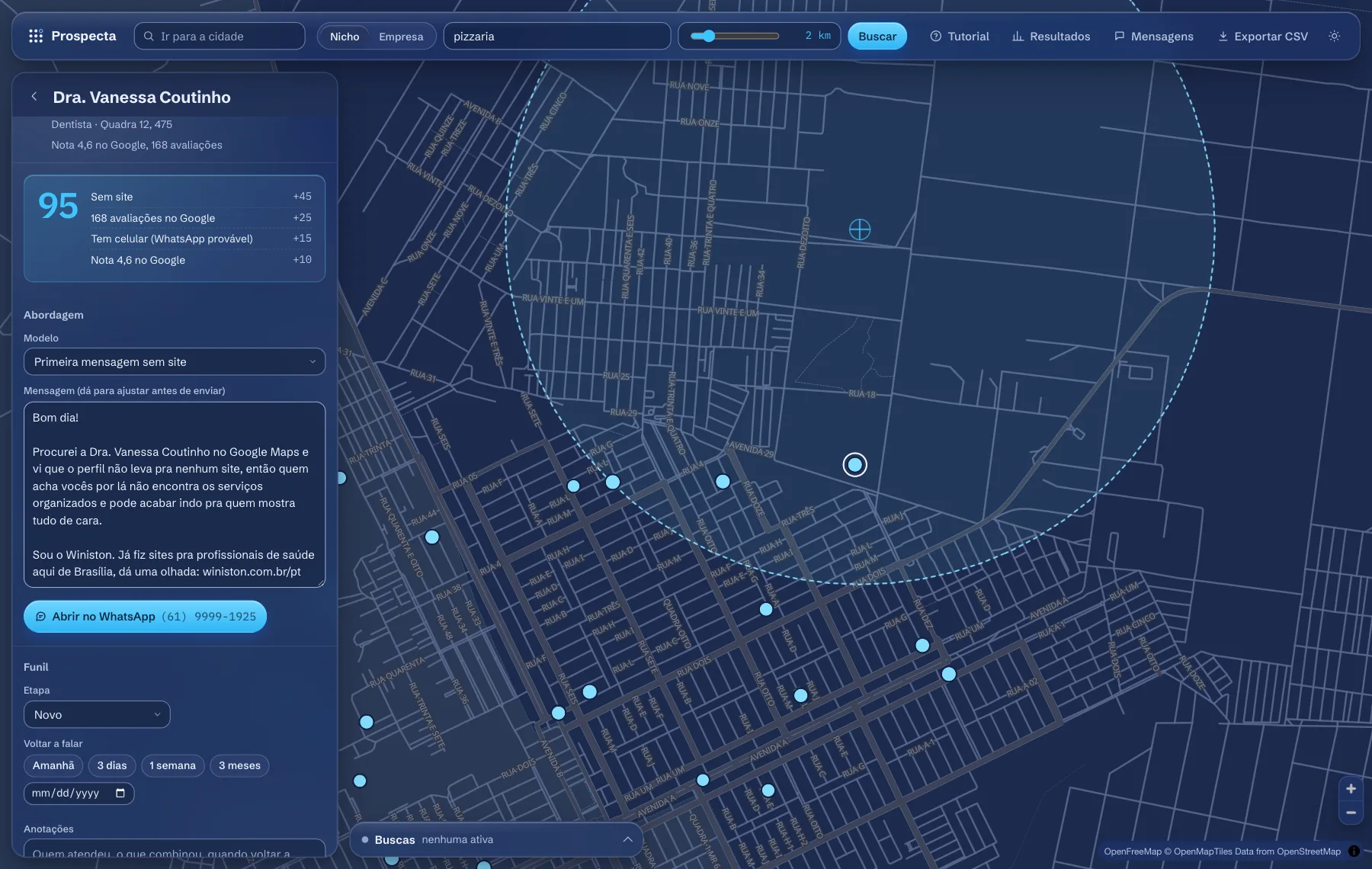Image resolution: width=1372 pixels, height=869 pixels.
Task: Adjust the search radius slider handle
Action: [709, 36]
